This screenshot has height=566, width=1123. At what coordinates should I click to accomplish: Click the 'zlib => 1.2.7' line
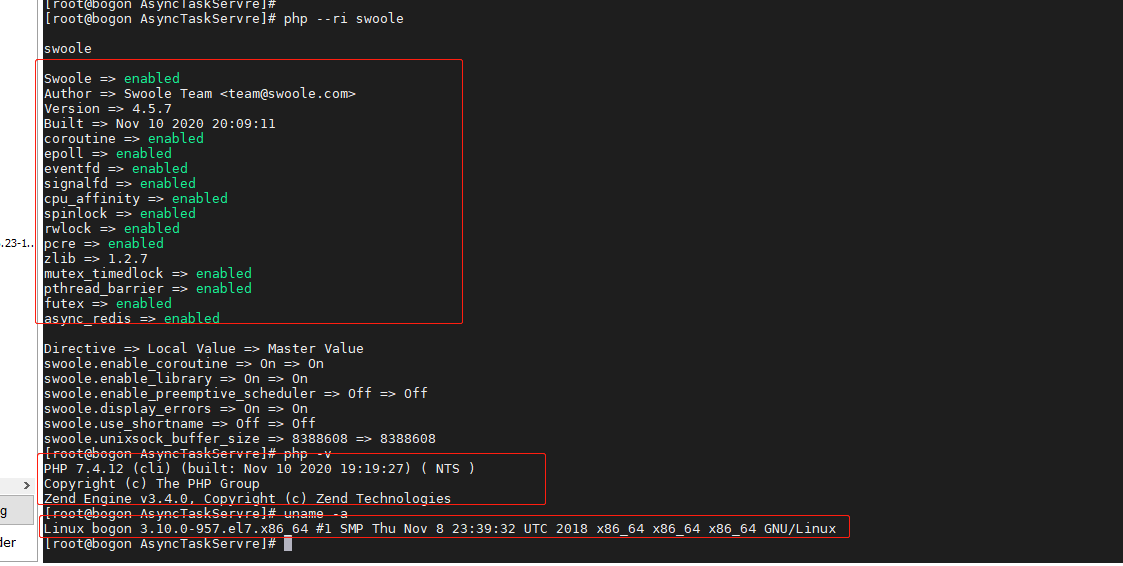[96, 259]
